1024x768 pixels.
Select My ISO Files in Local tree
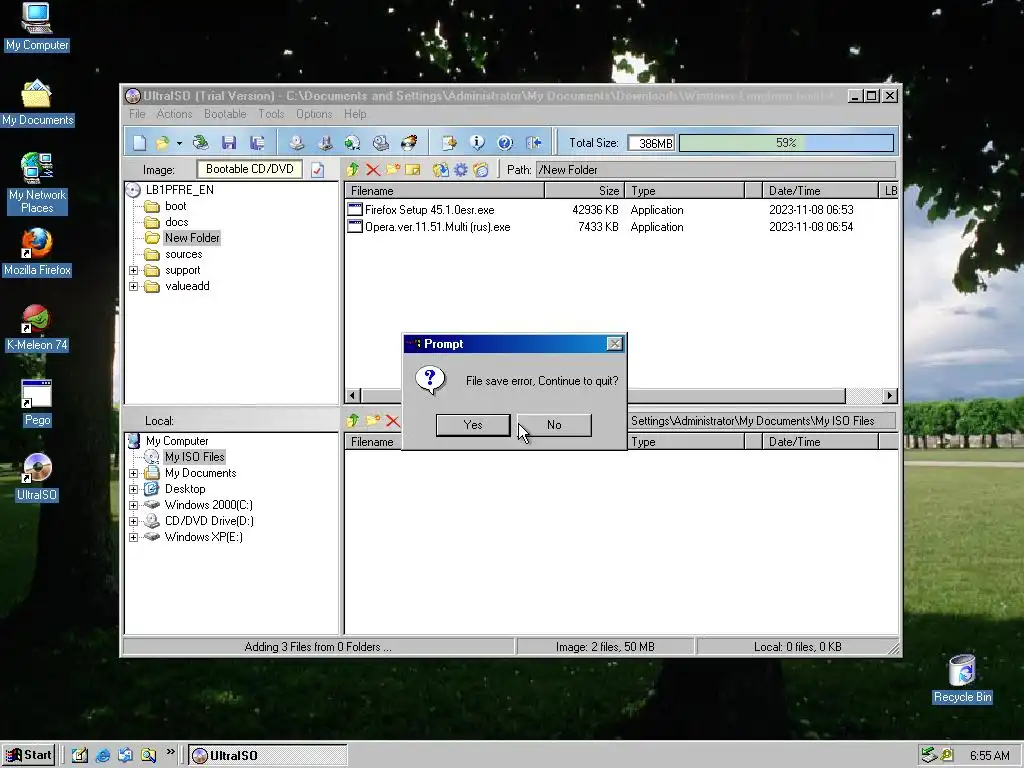coord(195,456)
